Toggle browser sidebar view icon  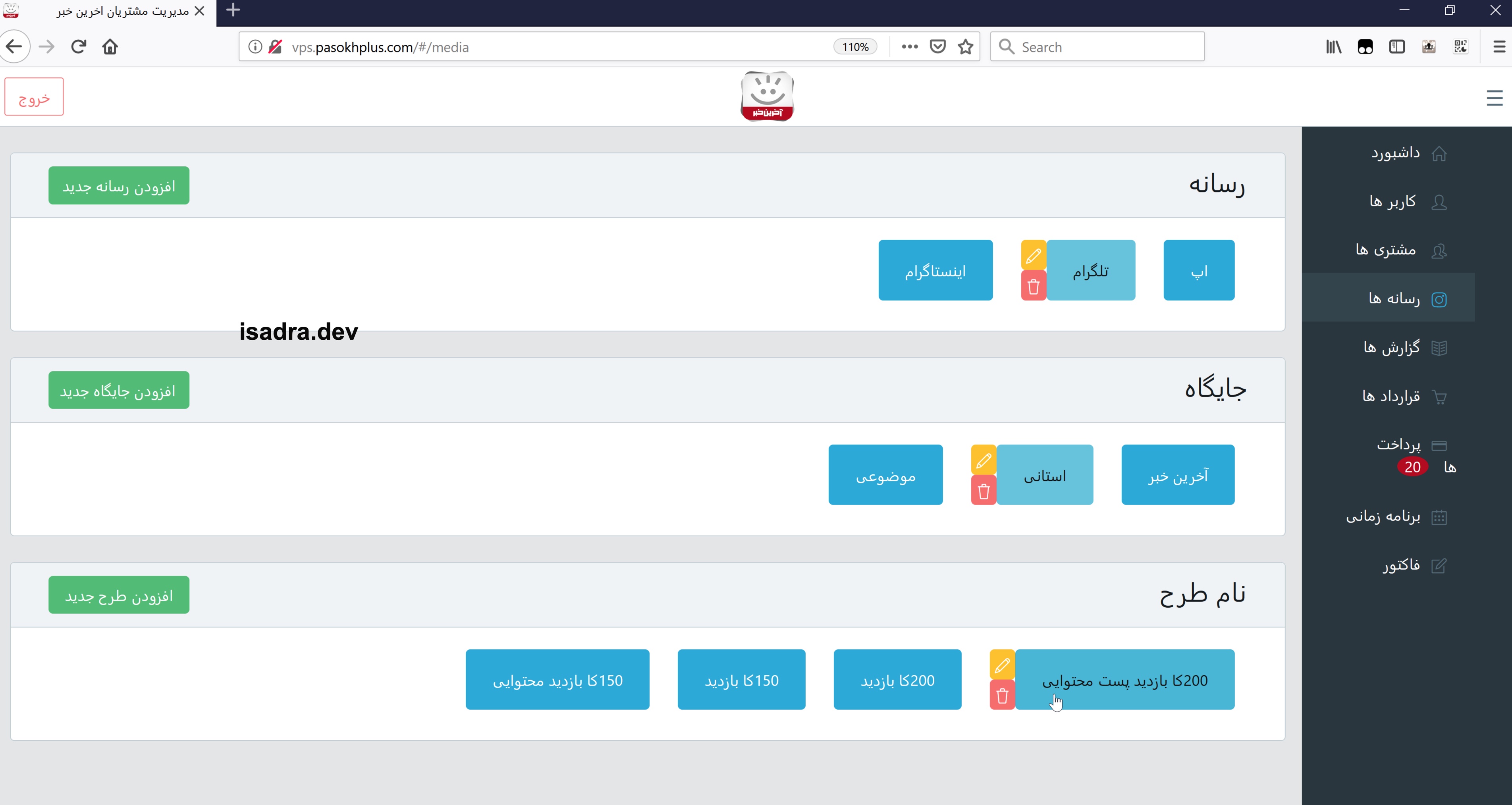(x=1397, y=47)
